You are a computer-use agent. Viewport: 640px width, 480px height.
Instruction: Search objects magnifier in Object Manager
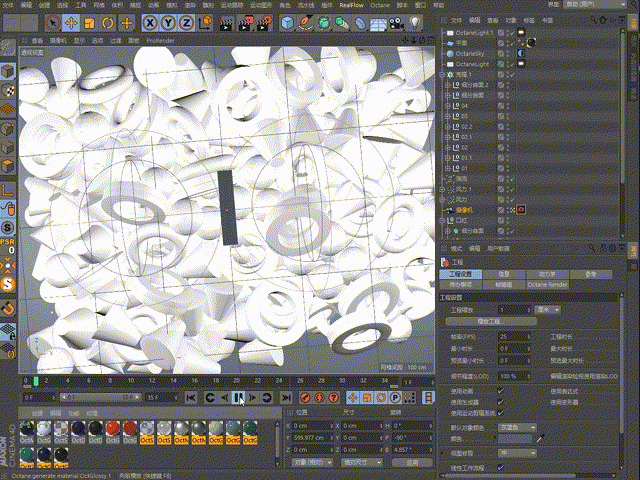click(593, 20)
